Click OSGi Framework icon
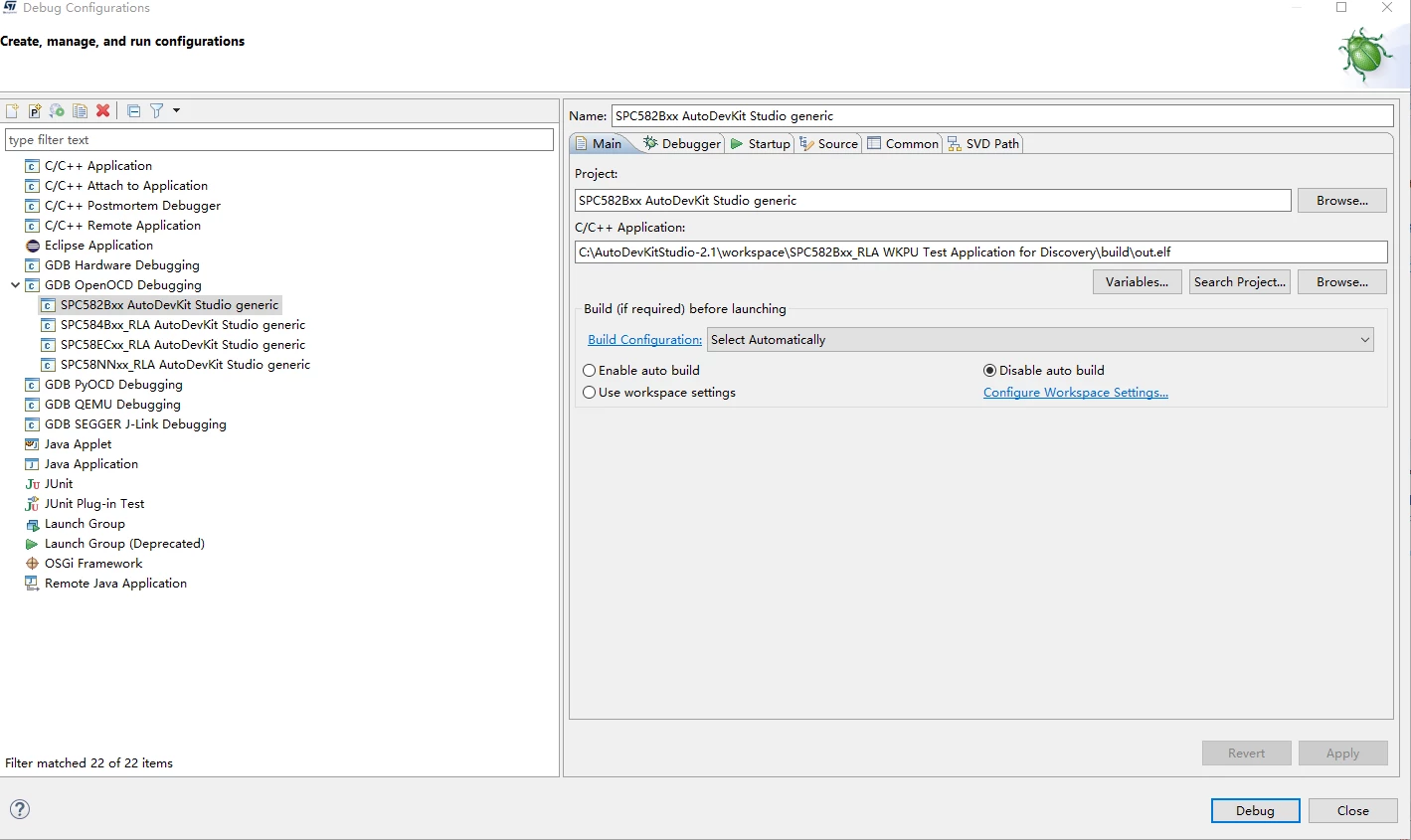 coord(32,564)
